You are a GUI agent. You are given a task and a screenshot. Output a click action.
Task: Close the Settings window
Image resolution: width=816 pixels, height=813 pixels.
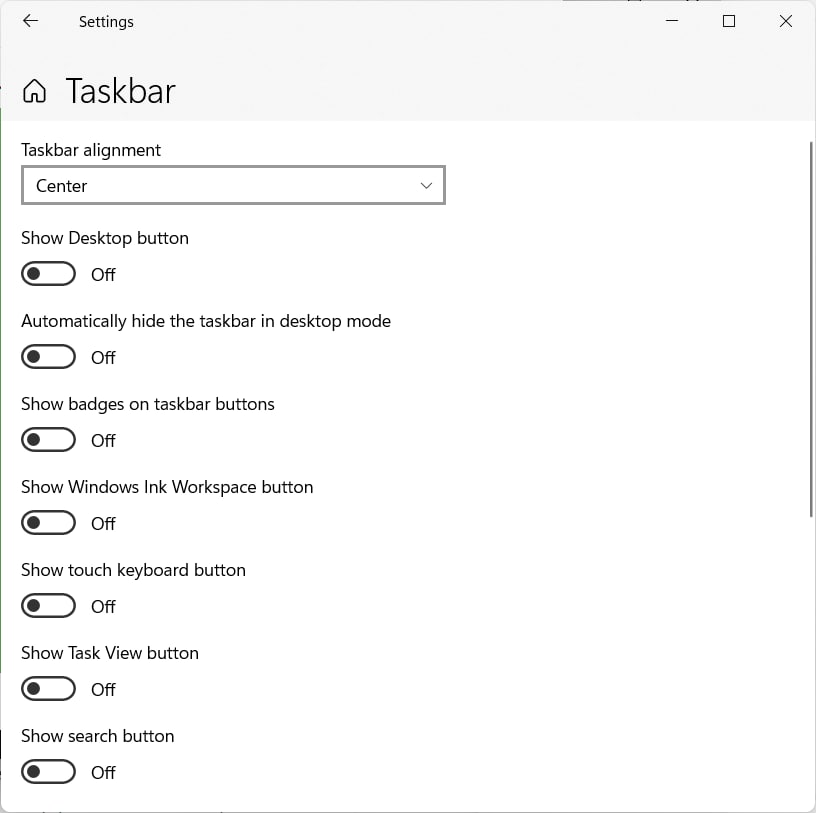[786, 21]
